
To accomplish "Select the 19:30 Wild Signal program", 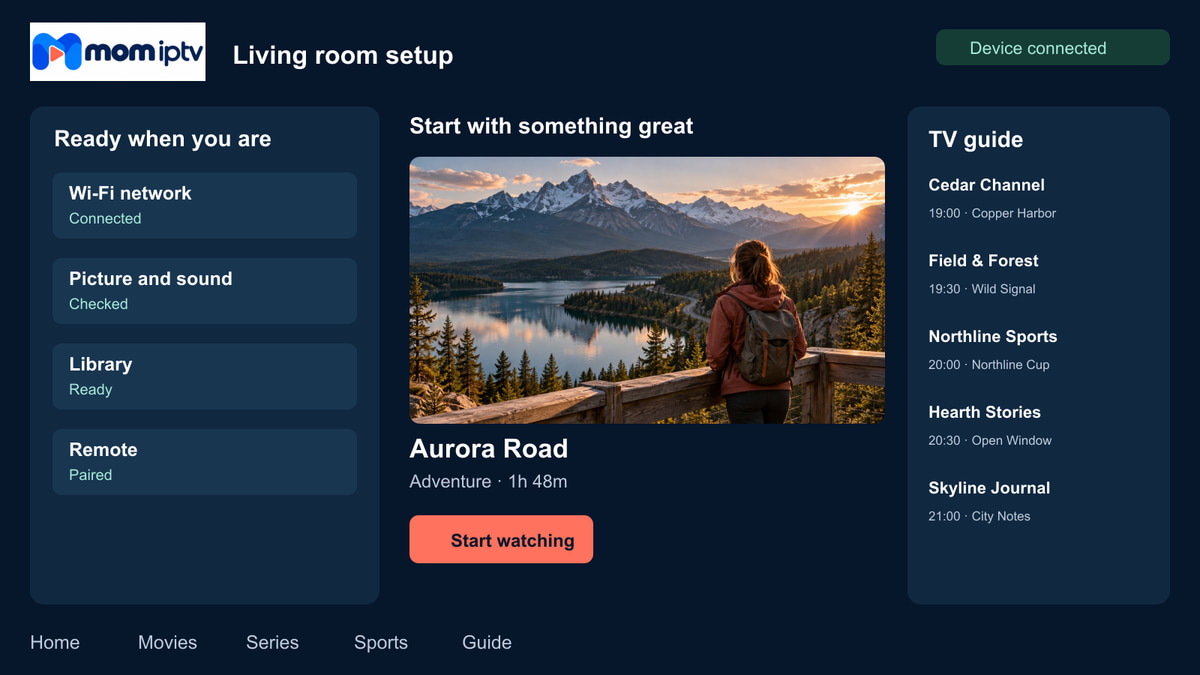I will [x=982, y=289].
